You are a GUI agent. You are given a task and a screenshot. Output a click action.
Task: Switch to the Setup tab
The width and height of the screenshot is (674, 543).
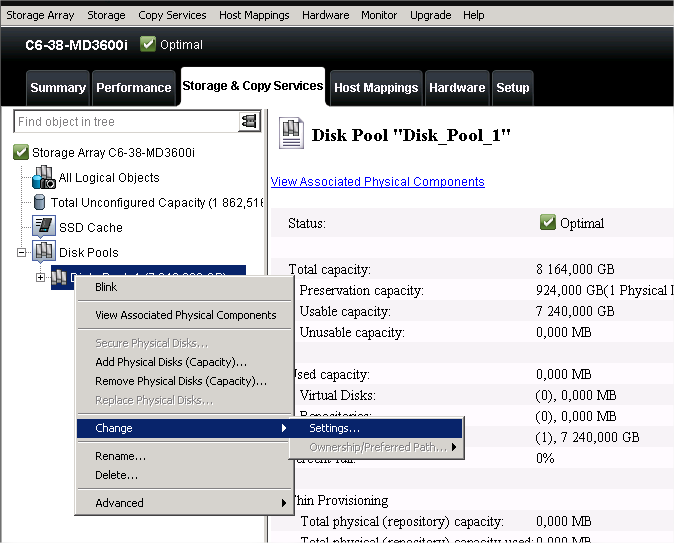pos(512,88)
